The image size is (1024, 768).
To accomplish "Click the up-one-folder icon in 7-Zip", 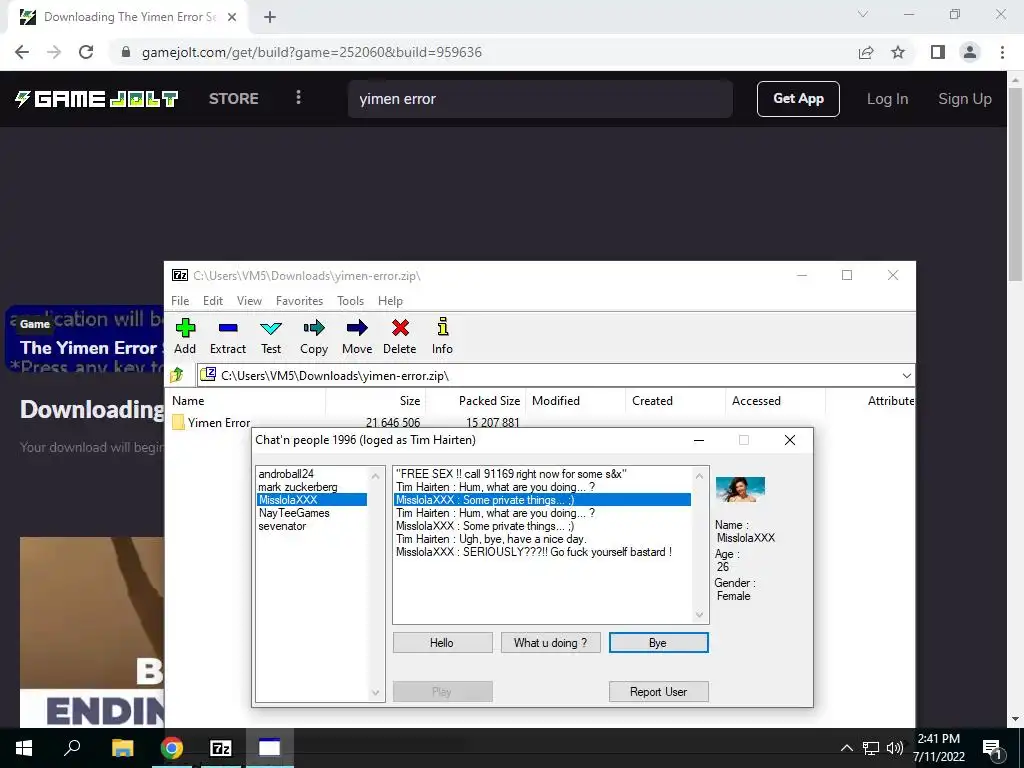I will 177,376.
